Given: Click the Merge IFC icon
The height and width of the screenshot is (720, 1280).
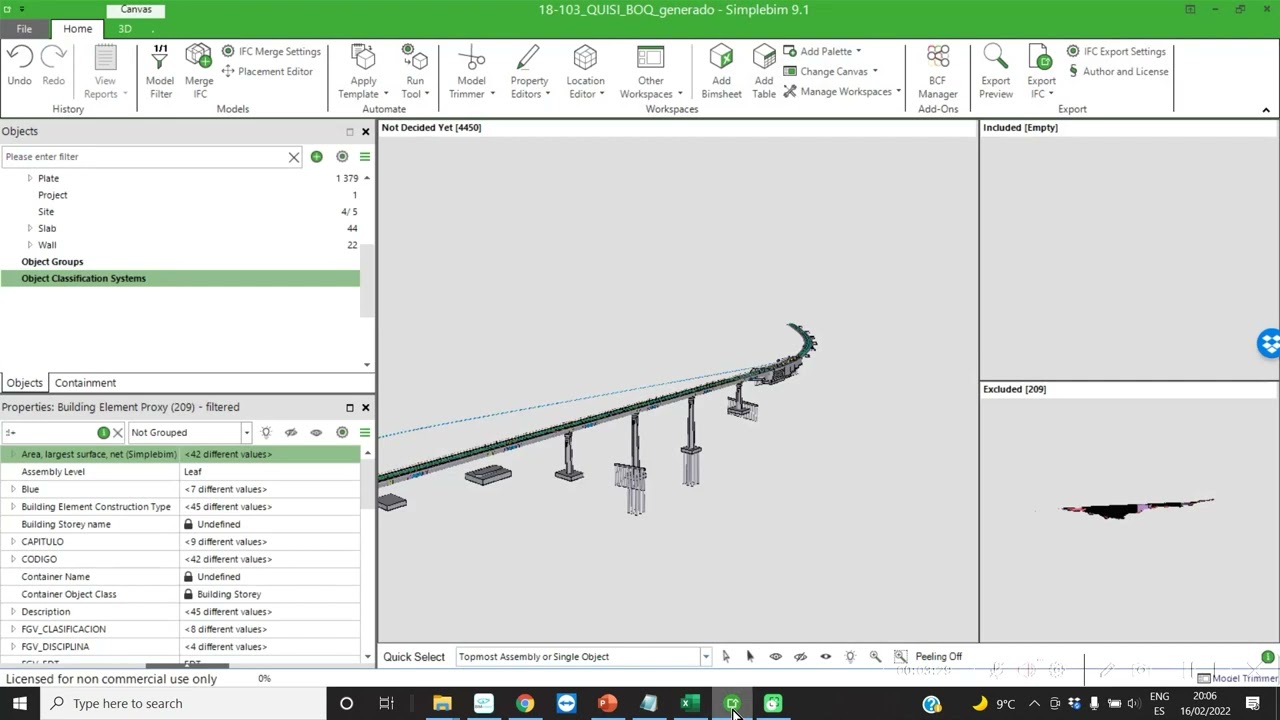Looking at the screenshot, I should point(199,58).
